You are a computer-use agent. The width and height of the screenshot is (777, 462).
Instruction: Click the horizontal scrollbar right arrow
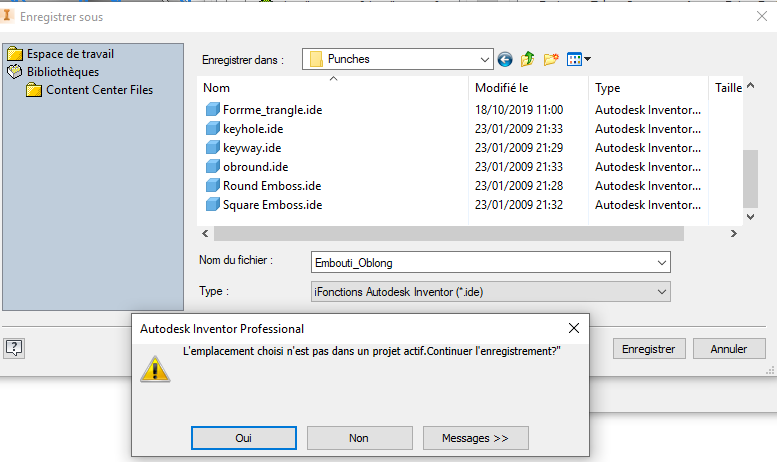pos(734,233)
